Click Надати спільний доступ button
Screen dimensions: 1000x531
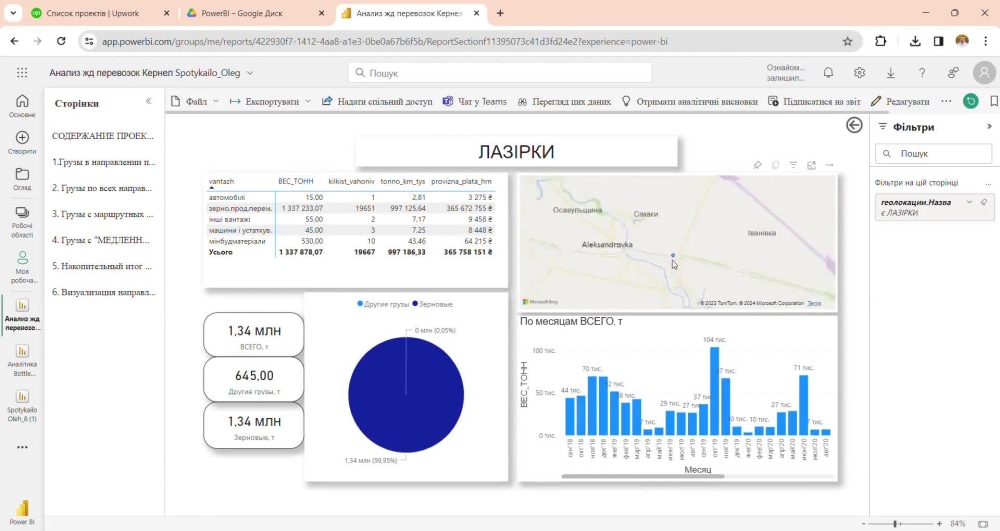tap(377, 101)
